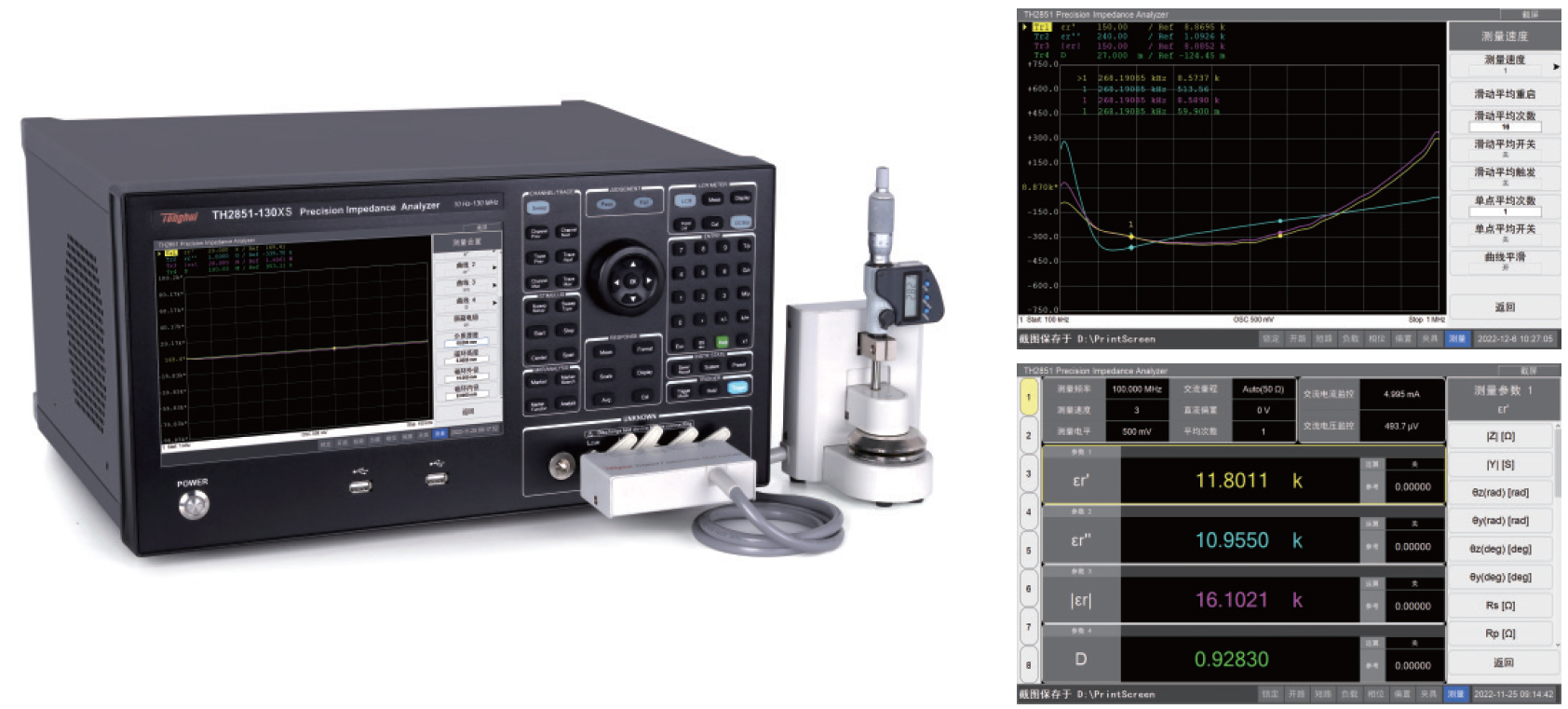Open the 测量速度 value 3 field
This screenshot has width=1568, height=709.
pyautogui.click(x=1137, y=410)
